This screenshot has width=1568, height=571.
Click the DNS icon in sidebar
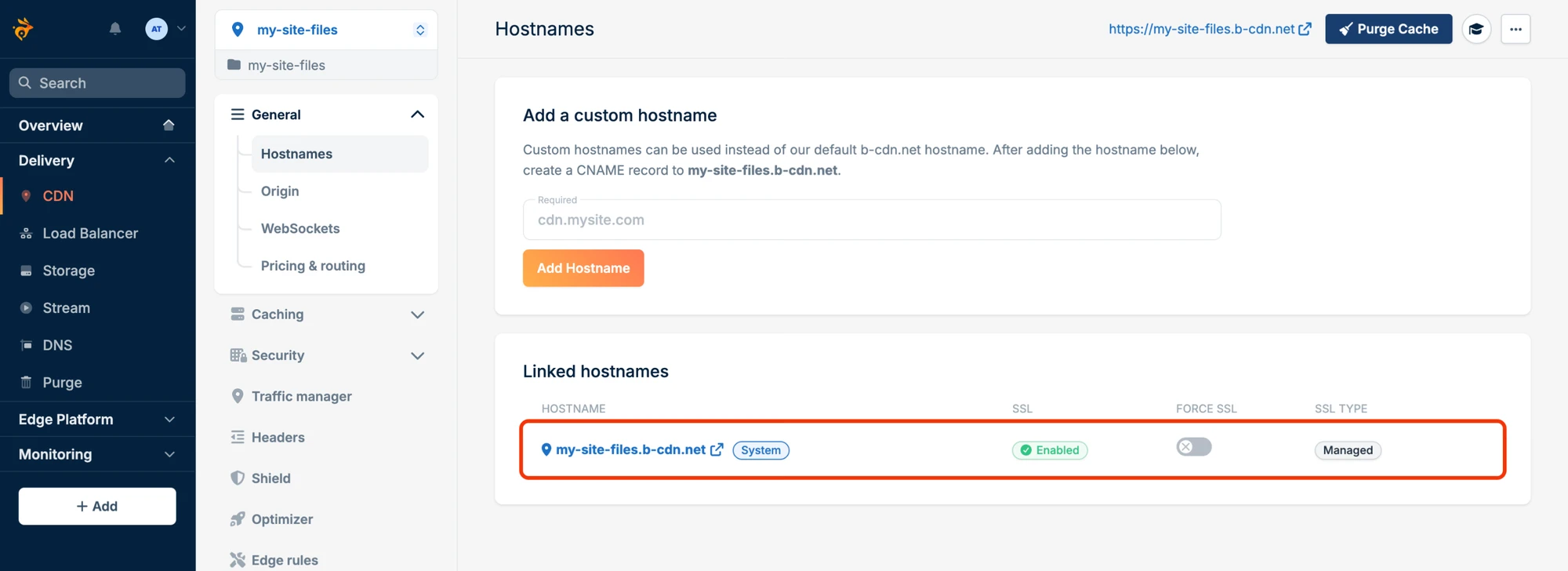26,345
